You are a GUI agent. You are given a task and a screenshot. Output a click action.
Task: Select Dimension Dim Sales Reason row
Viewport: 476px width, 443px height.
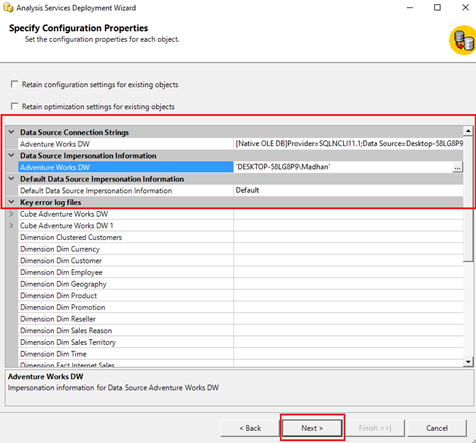[x=126, y=330]
